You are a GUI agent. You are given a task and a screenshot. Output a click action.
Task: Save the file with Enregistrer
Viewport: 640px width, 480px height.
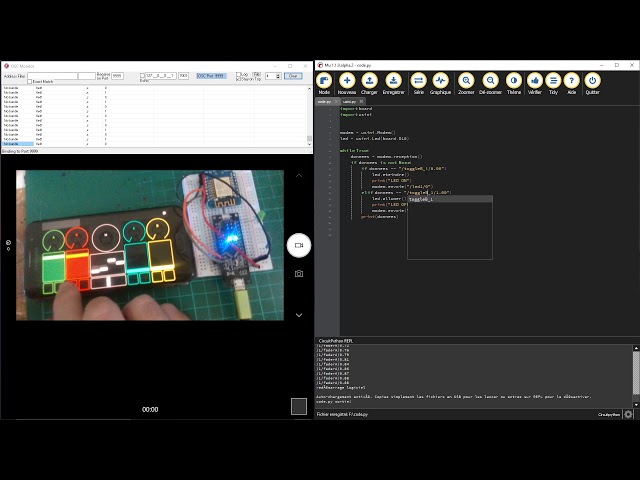pyautogui.click(x=393, y=84)
